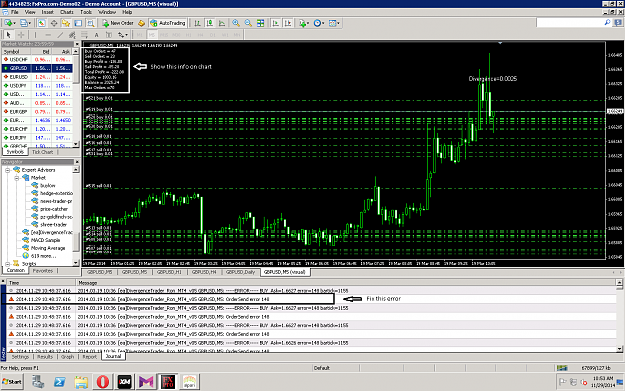
Task: Select the Equidistant Channel tool
Action: pos(72,35)
